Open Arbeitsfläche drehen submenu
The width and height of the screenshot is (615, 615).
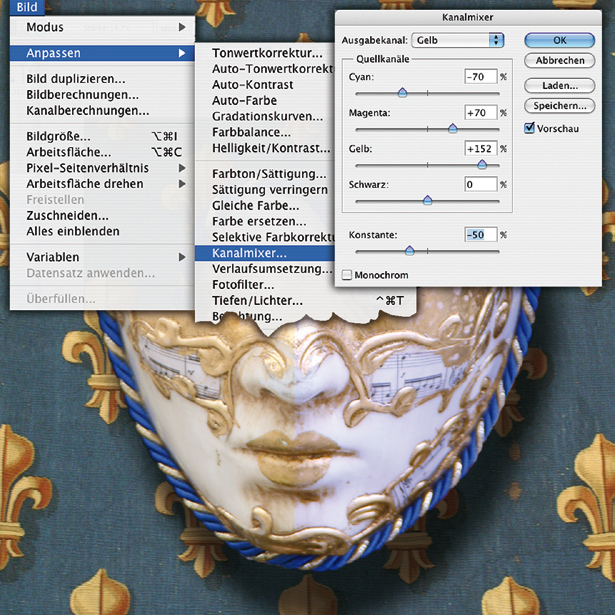click(x=102, y=184)
